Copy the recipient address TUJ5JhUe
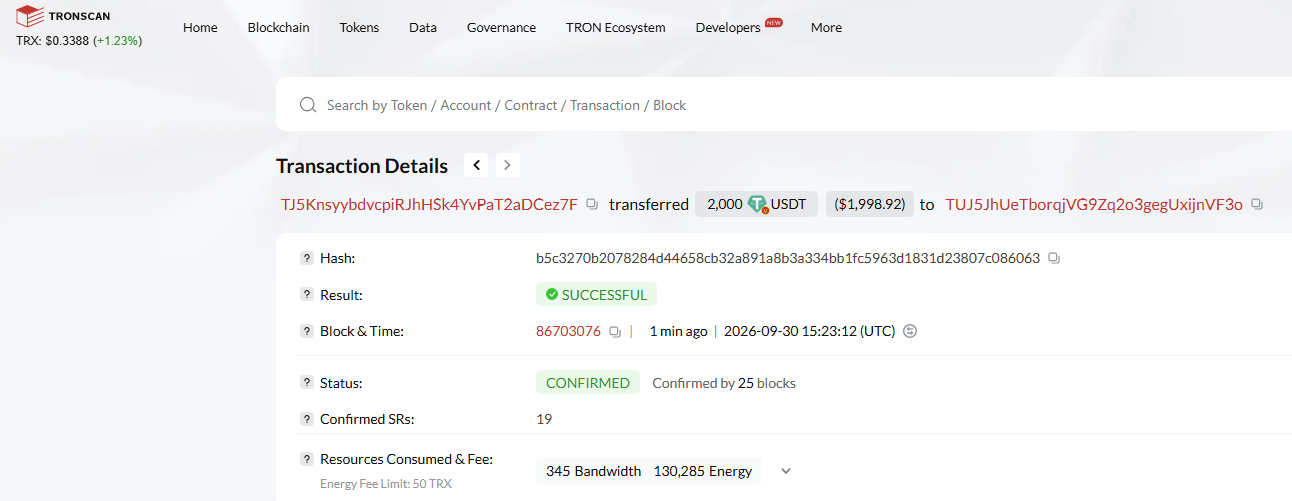Viewport: 1292px width, 501px height. tap(1257, 204)
